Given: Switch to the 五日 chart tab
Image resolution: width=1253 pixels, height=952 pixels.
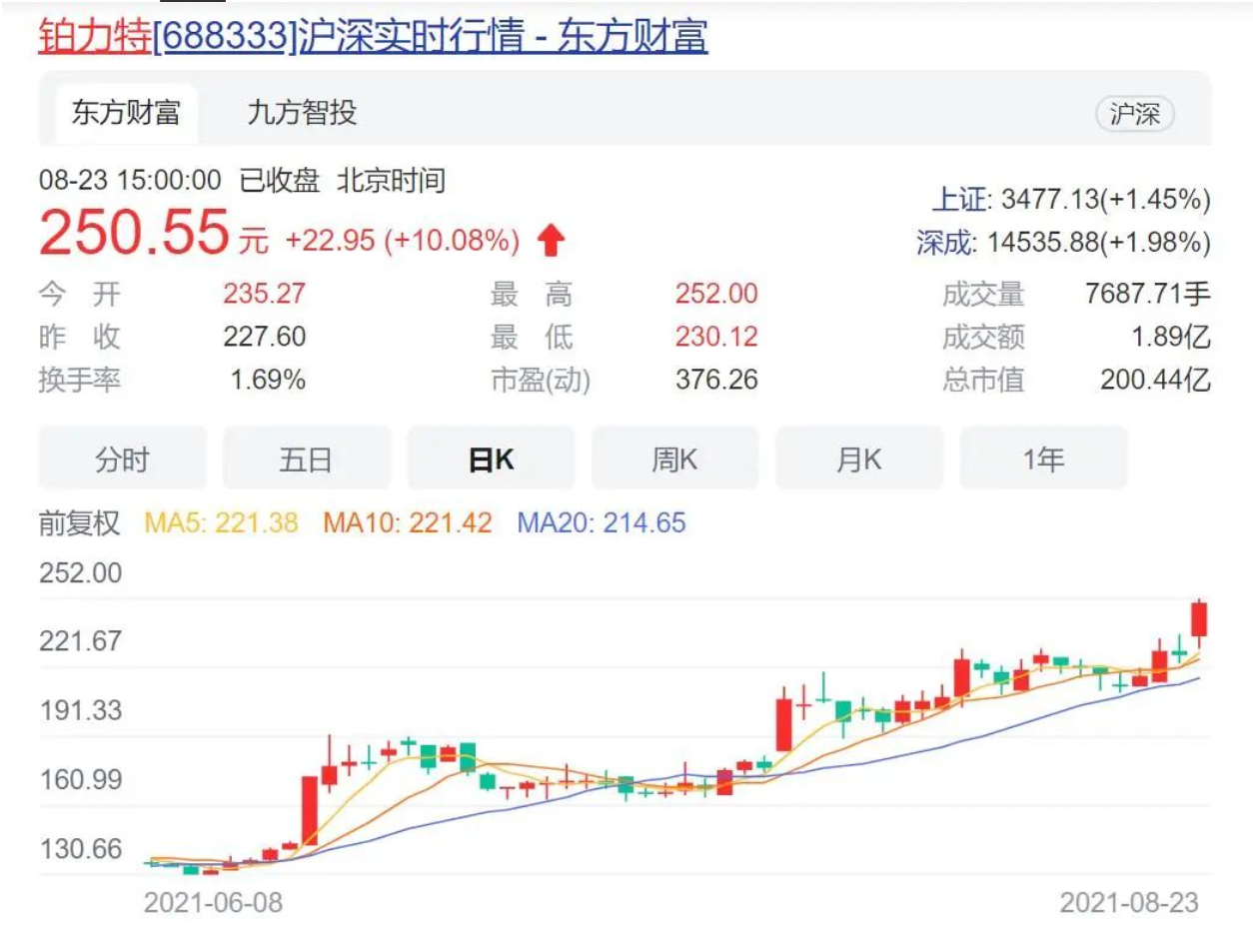Looking at the screenshot, I should (x=306, y=459).
